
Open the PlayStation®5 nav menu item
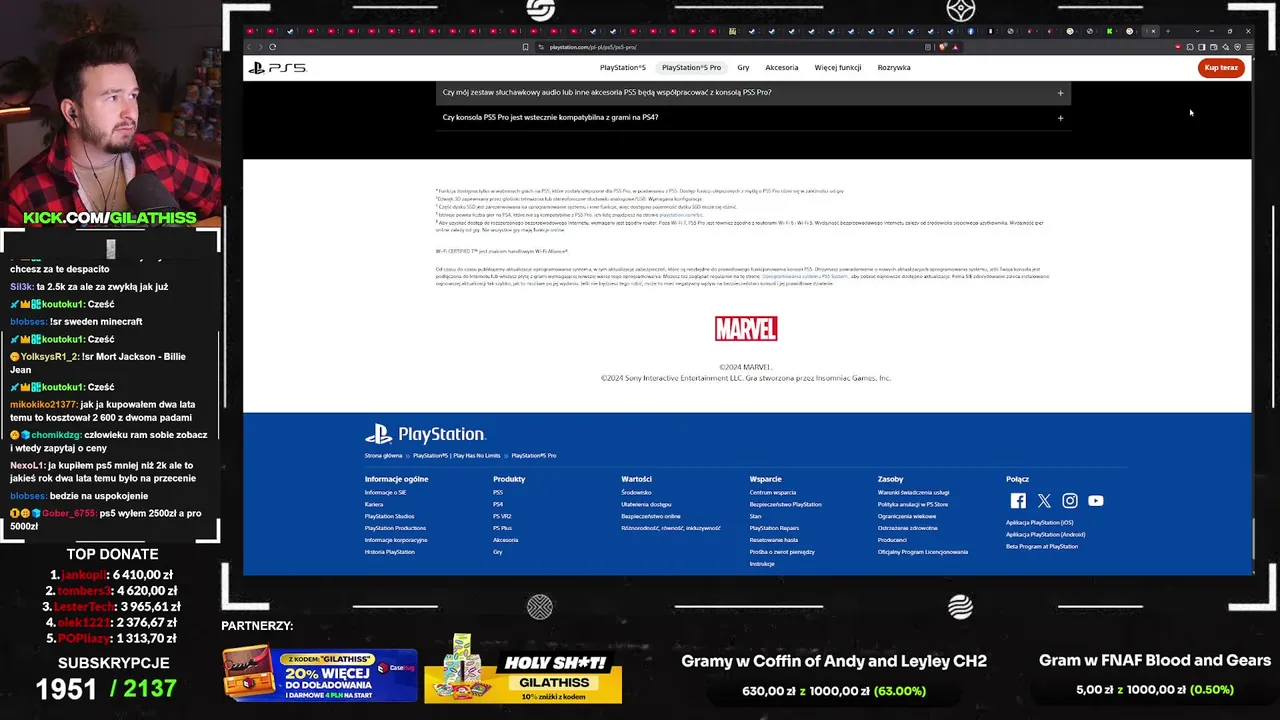[623, 68]
